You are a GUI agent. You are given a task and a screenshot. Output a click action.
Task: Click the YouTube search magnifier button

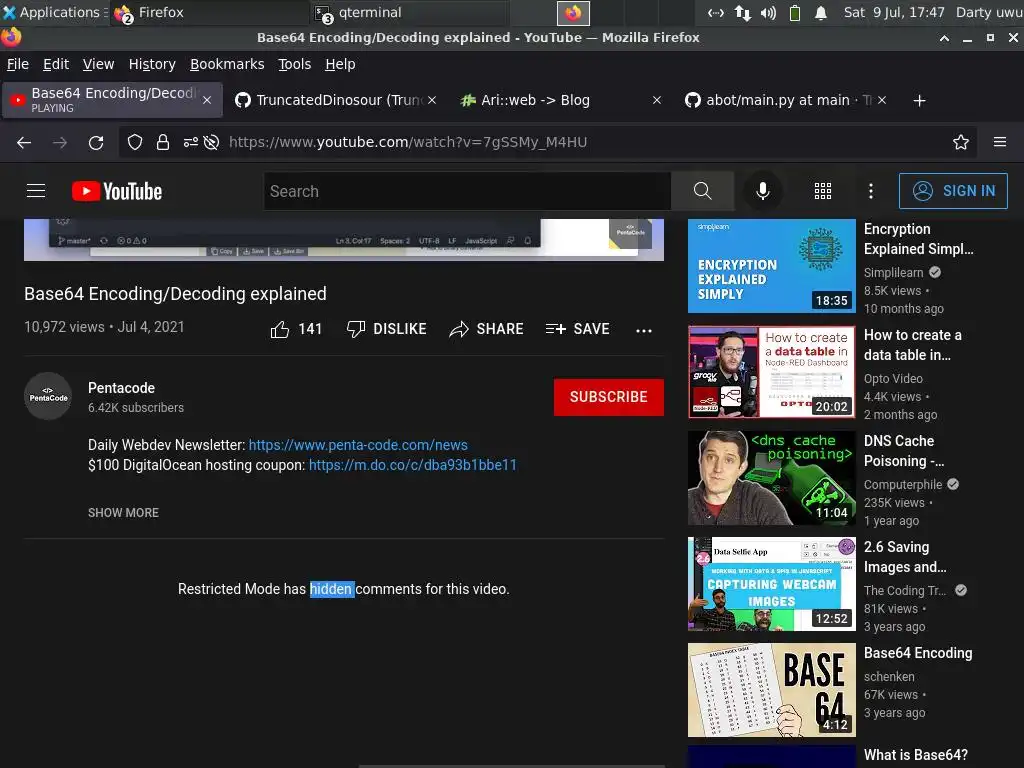[703, 191]
